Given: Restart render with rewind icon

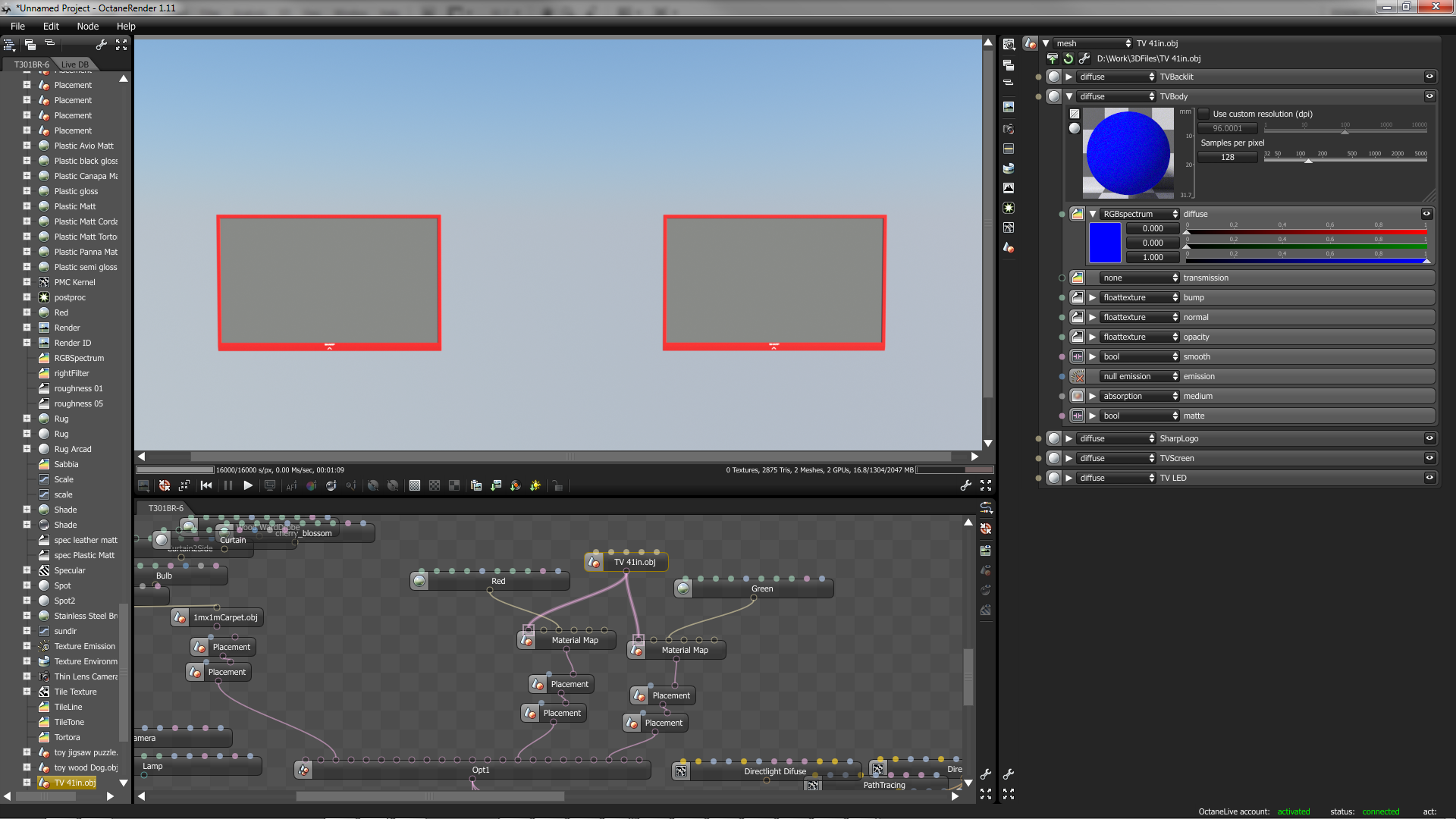Looking at the screenshot, I should click(206, 485).
